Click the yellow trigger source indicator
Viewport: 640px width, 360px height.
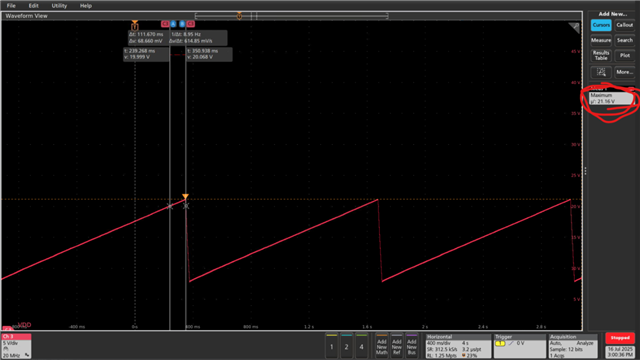500,344
